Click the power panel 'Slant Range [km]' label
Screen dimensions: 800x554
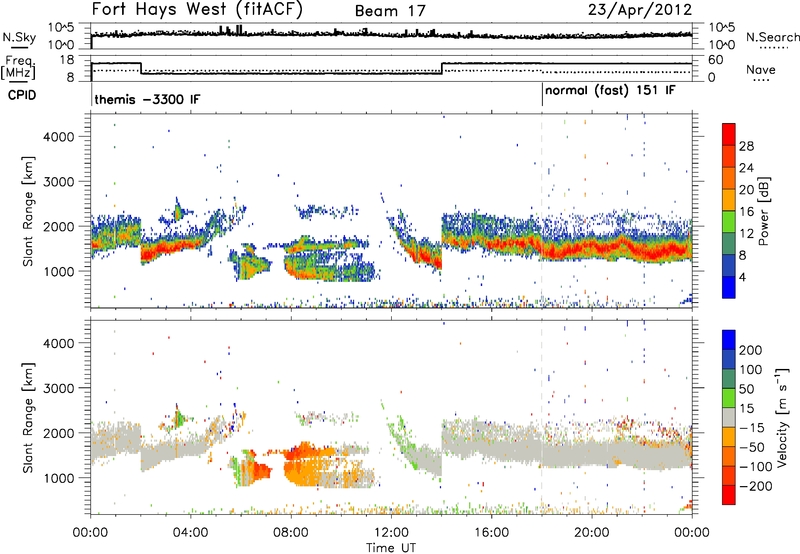28,211
